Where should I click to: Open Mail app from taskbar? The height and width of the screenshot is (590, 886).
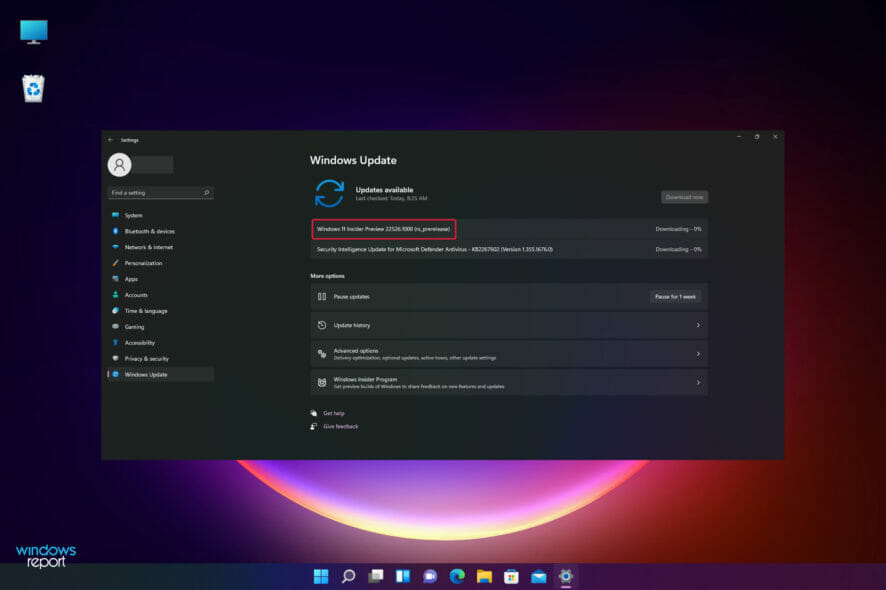538,576
